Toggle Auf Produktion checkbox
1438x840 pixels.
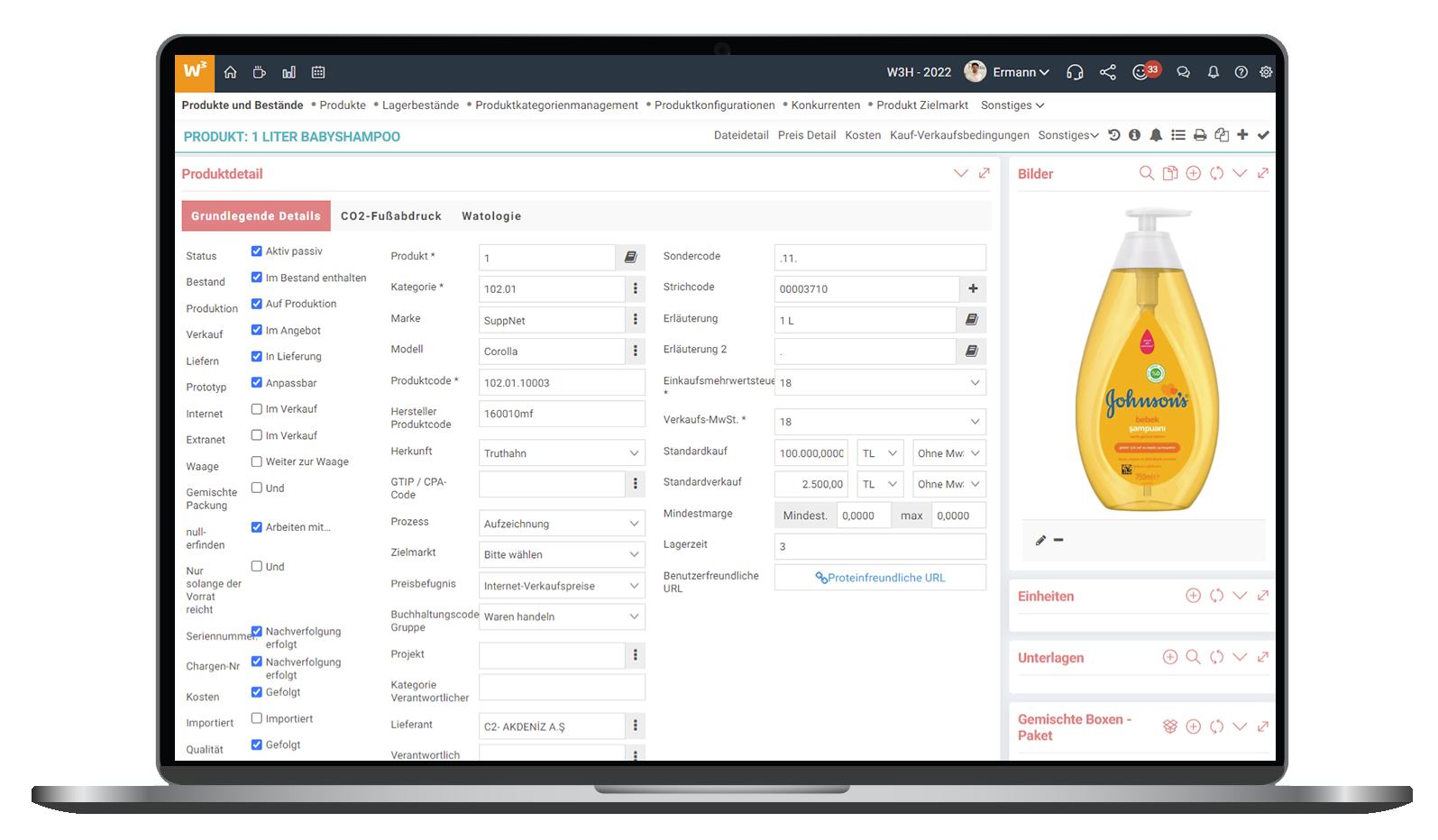tap(257, 304)
